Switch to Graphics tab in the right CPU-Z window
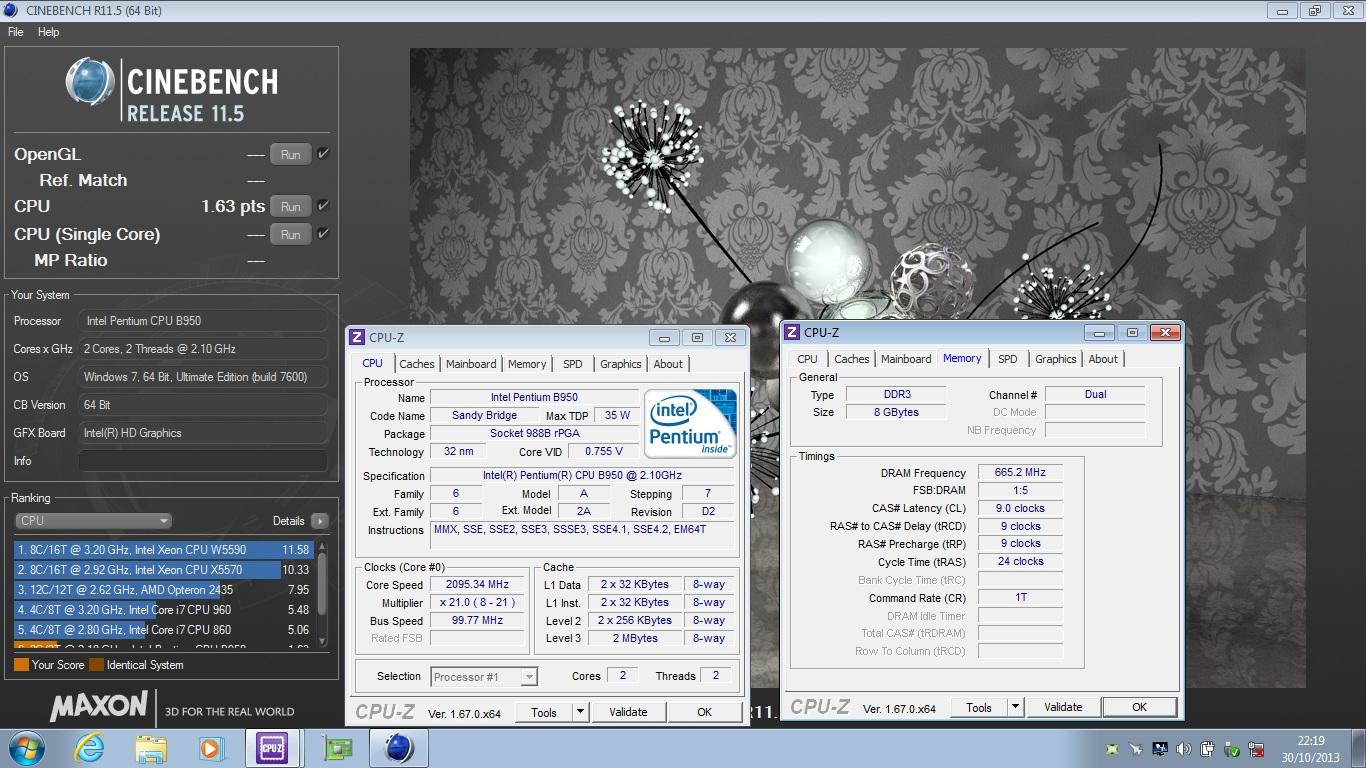 tap(1056, 359)
